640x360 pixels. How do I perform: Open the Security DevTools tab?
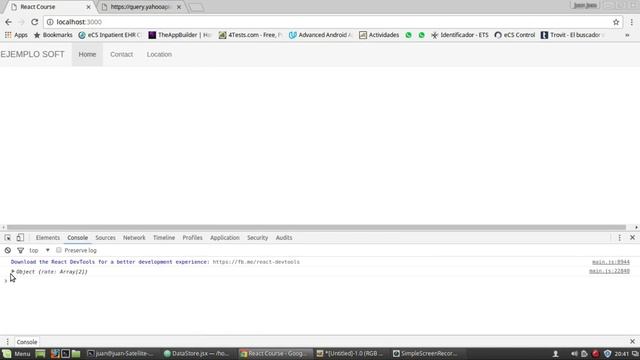click(258, 238)
